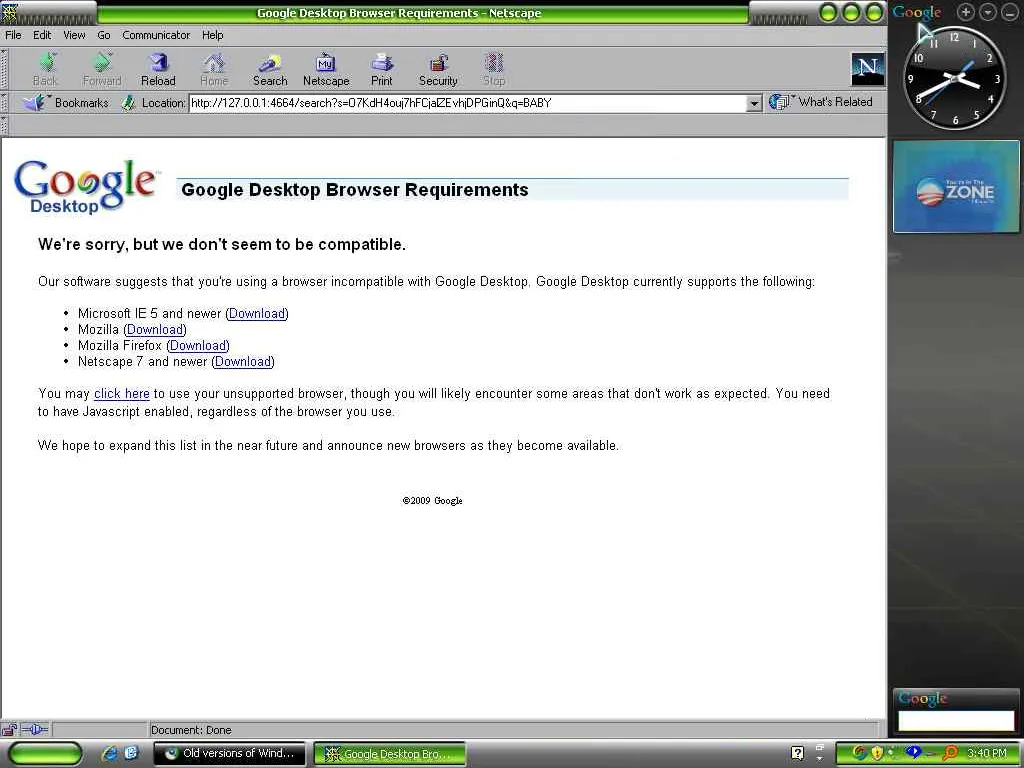The height and width of the screenshot is (768, 1024).
Task: Click the Netscape N logo
Action: (867, 69)
